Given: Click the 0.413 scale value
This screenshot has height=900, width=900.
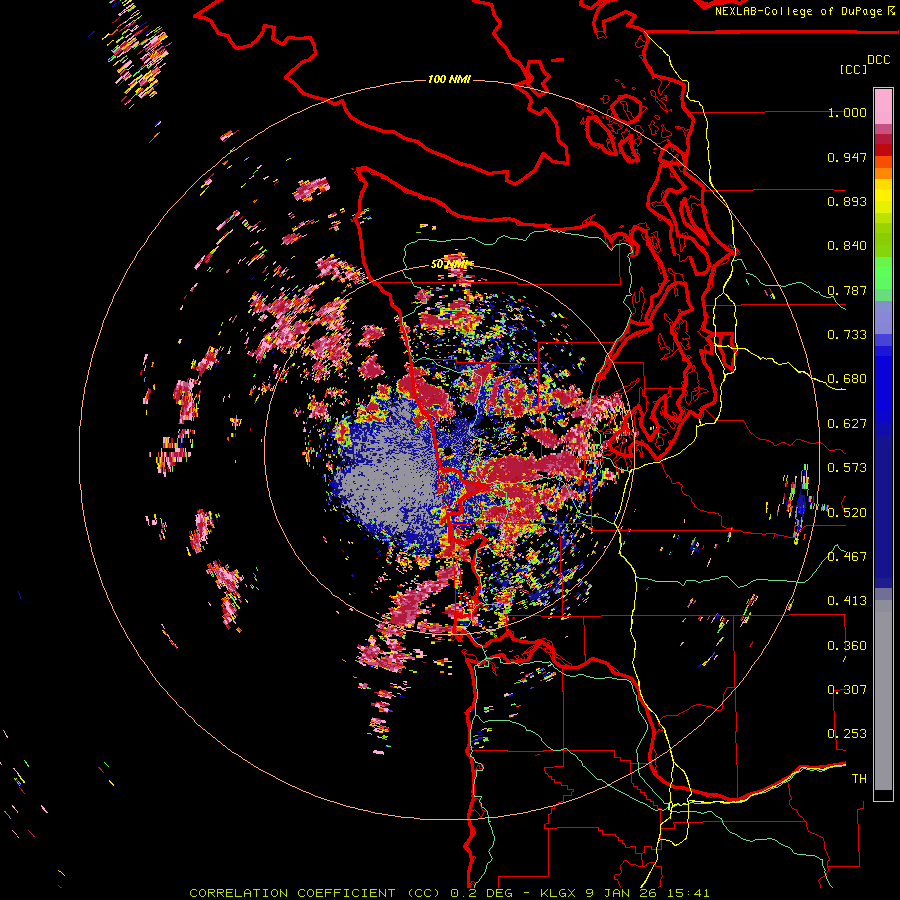Looking at the screenshot, I should point(847,601).
